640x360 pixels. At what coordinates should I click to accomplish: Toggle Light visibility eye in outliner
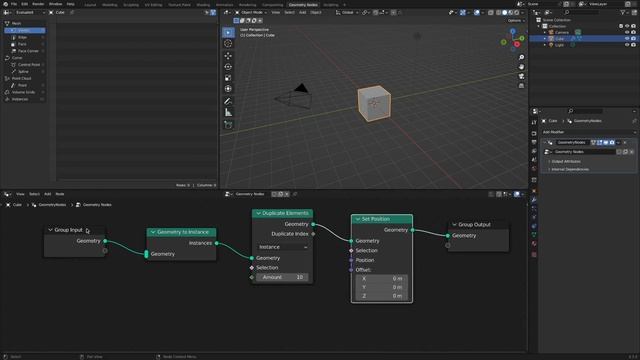tap(627, 45)
